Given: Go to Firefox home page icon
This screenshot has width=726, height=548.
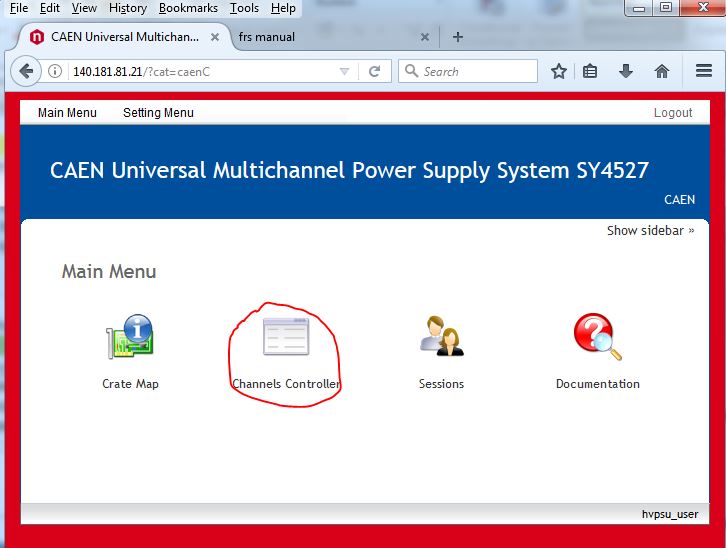Looking at the screenshot, I should [x=661, y=71].
